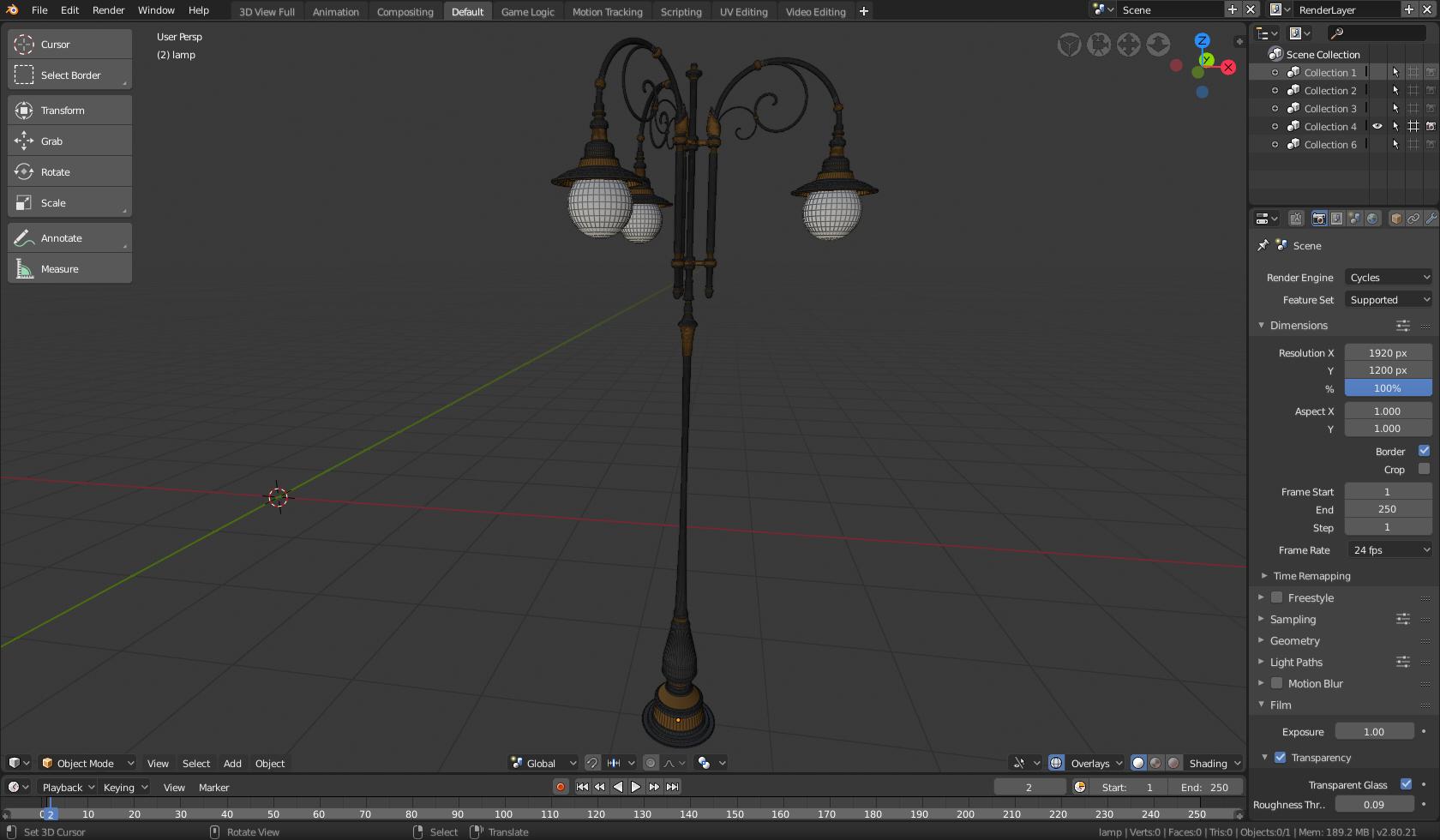This screenshot has width=1440, height=840.
Task: Add a new workspace tab
Action: [x=864, y=11]
